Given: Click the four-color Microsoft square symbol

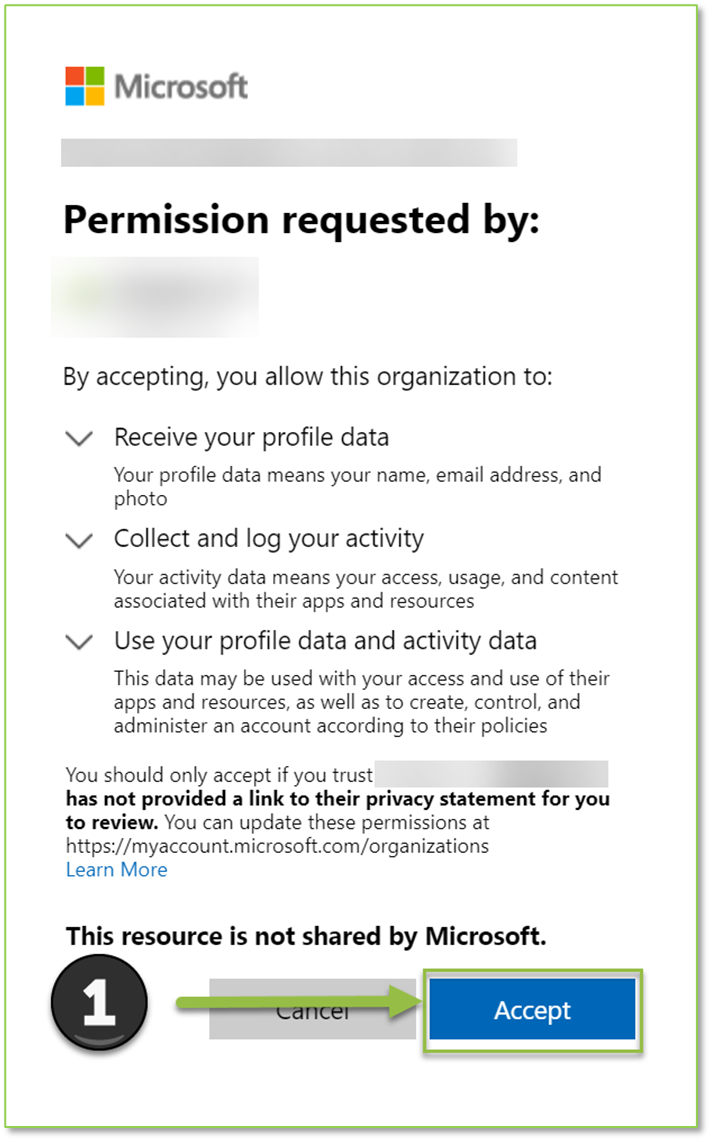Looking at the screenshot, I should tap(83, 86).
